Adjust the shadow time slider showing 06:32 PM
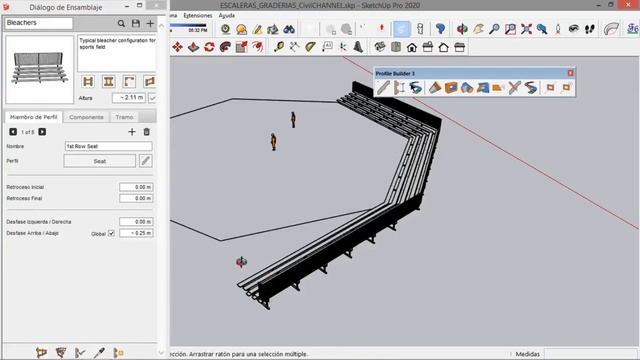Viewport: 640px width, 360px height. click(x=189, y=26)
